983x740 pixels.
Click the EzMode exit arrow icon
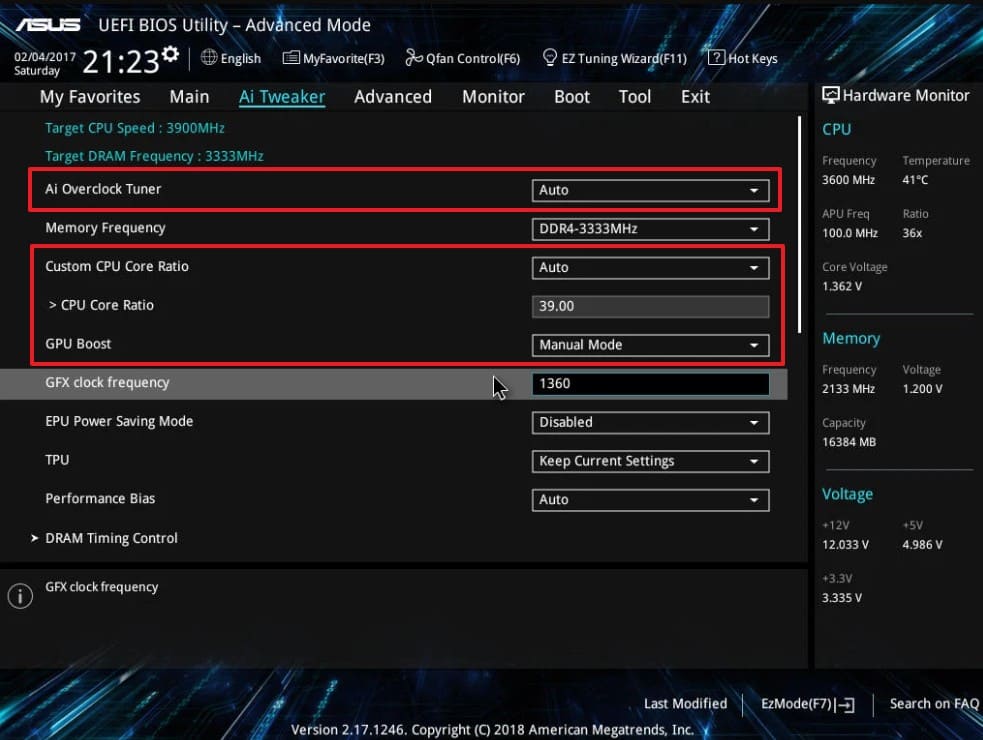[846, 705]
